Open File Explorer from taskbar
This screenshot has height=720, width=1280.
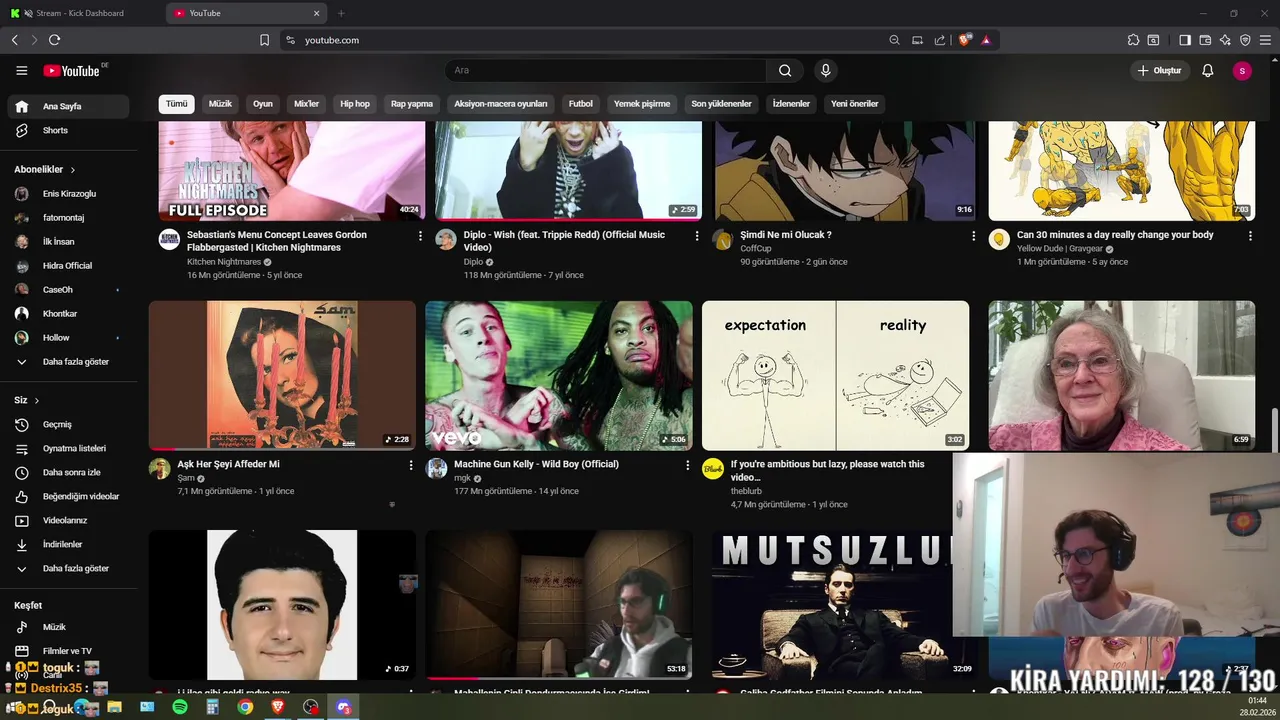pos(114,707)
